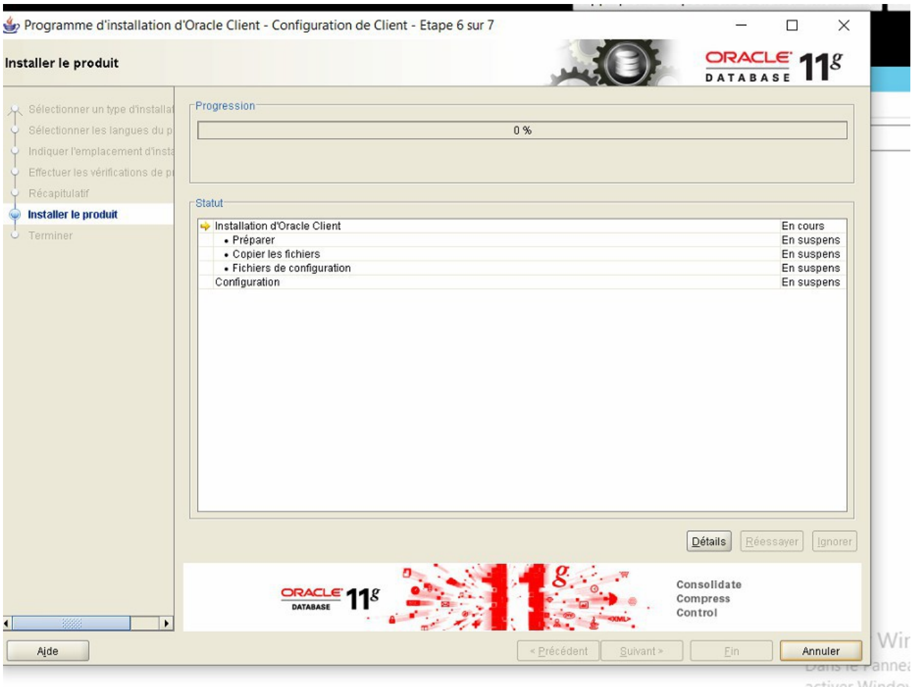Select step Indiquer l'emplacement d'installation
Viewport: 912px width, 687px height.
click(x=101, y=151)
